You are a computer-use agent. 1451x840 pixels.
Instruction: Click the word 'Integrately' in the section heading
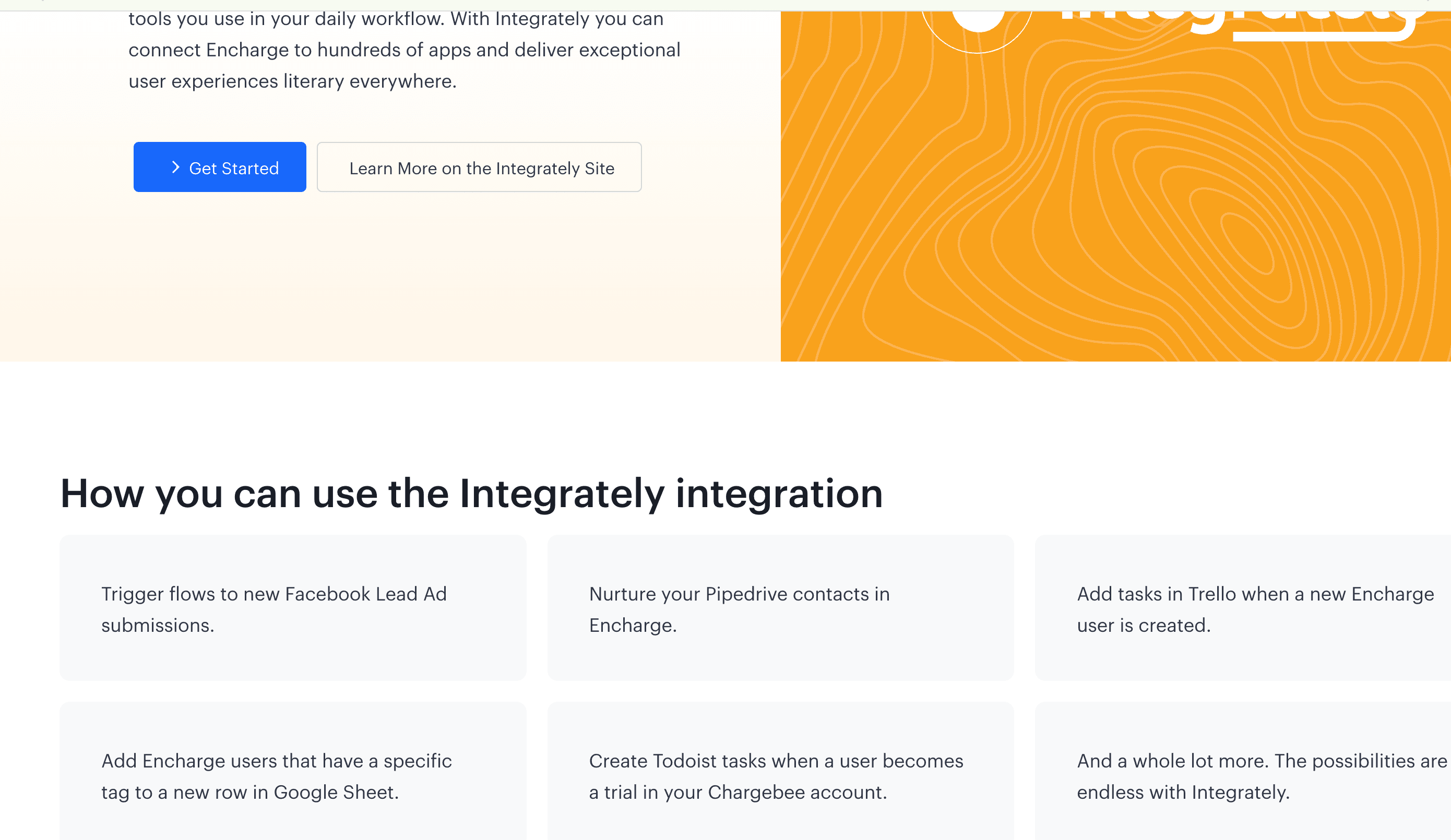click(x=562, y=494)
